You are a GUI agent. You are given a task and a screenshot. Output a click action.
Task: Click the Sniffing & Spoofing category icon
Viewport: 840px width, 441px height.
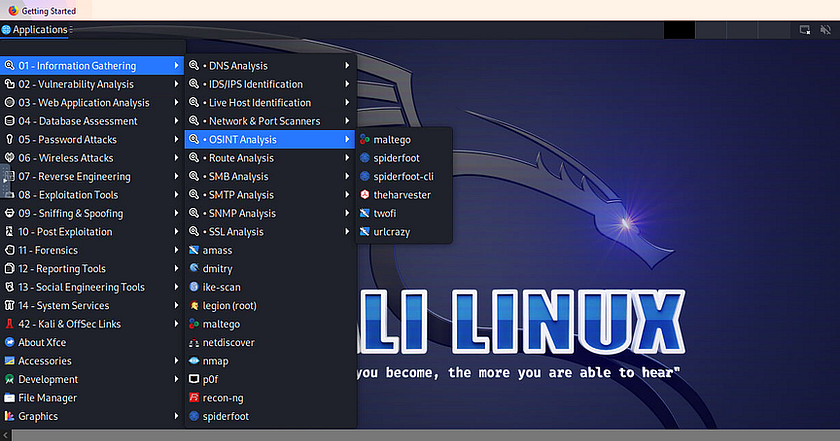tap(9, 213)
